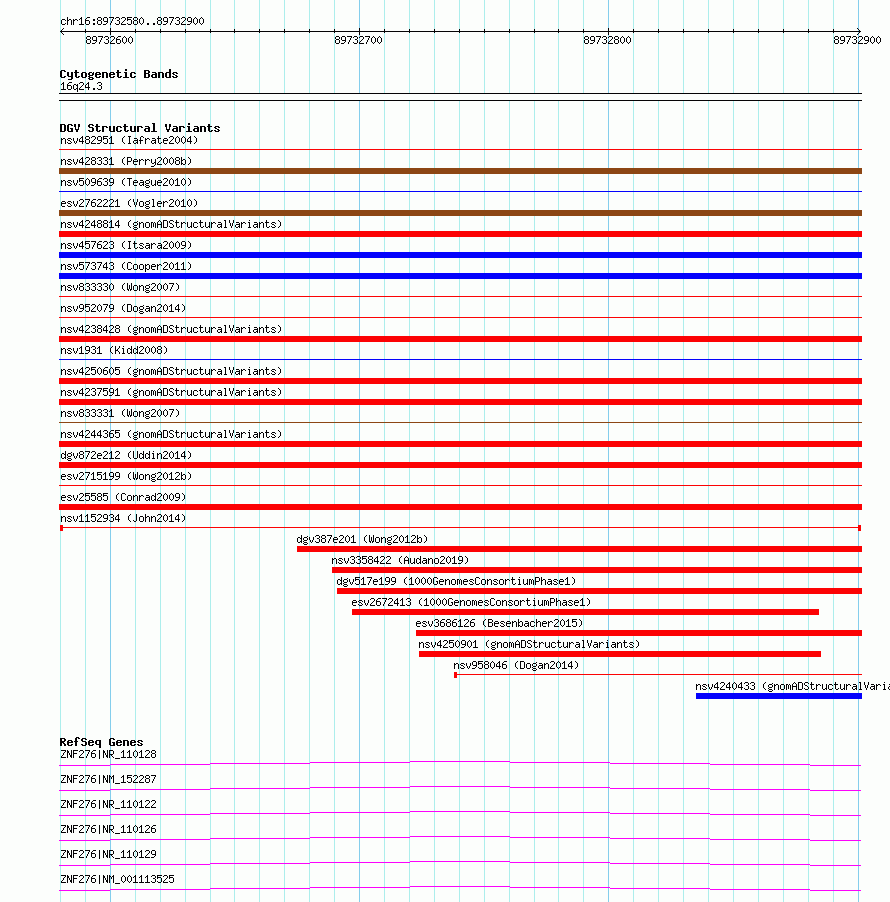Select nsv4240433 gnomAD variant label
890x902 pixels.
tap(792, 686)
